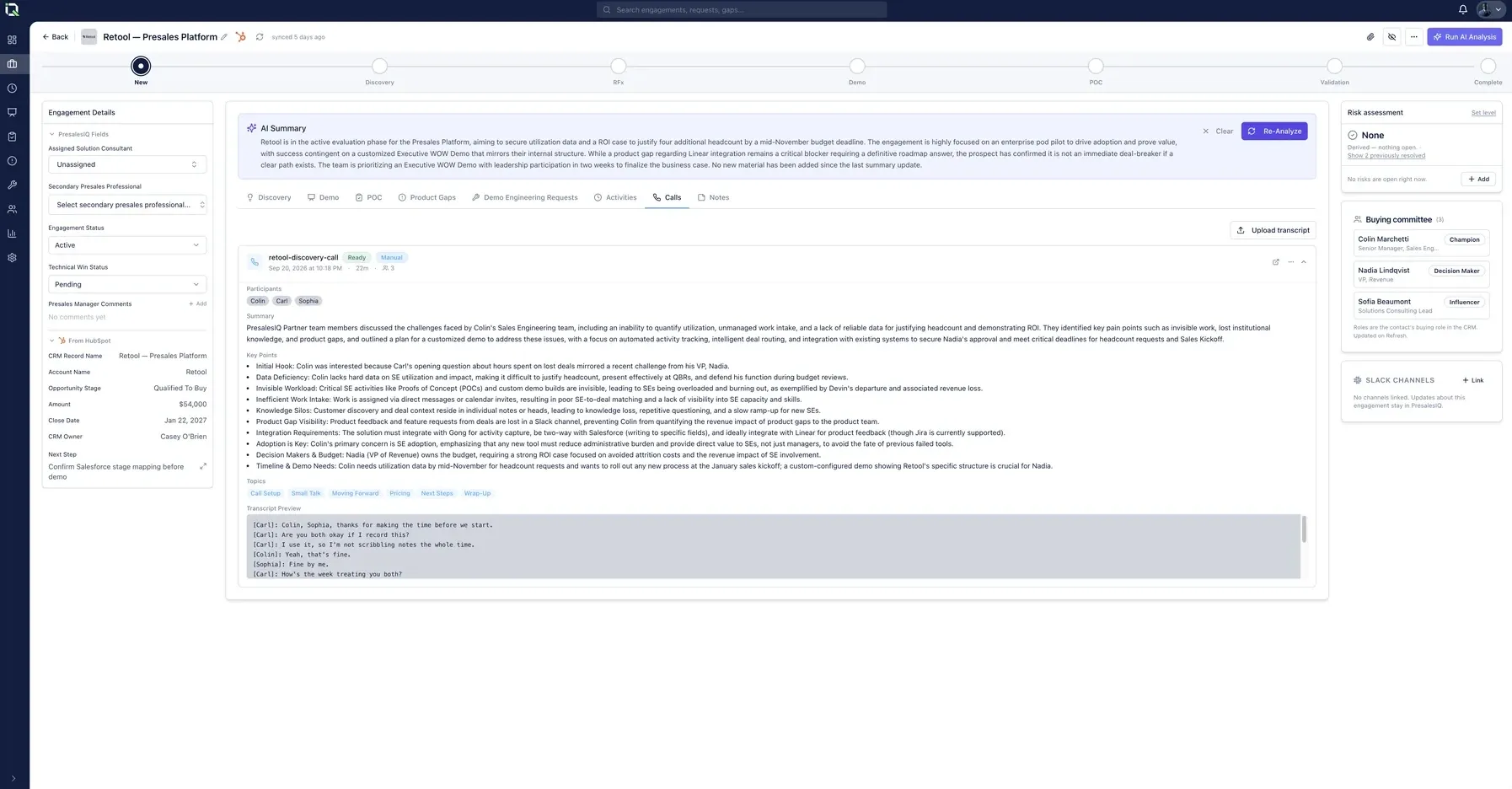Click the transcript preview scrollbar
The image size is (1512, 789).
[1304, 529]
